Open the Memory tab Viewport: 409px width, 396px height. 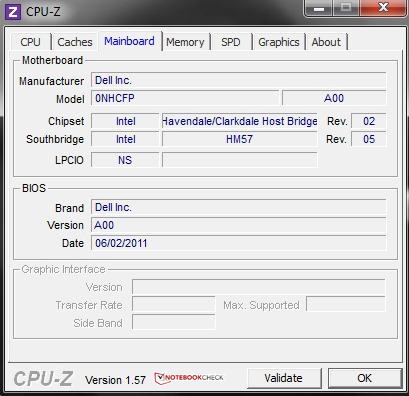185,42
